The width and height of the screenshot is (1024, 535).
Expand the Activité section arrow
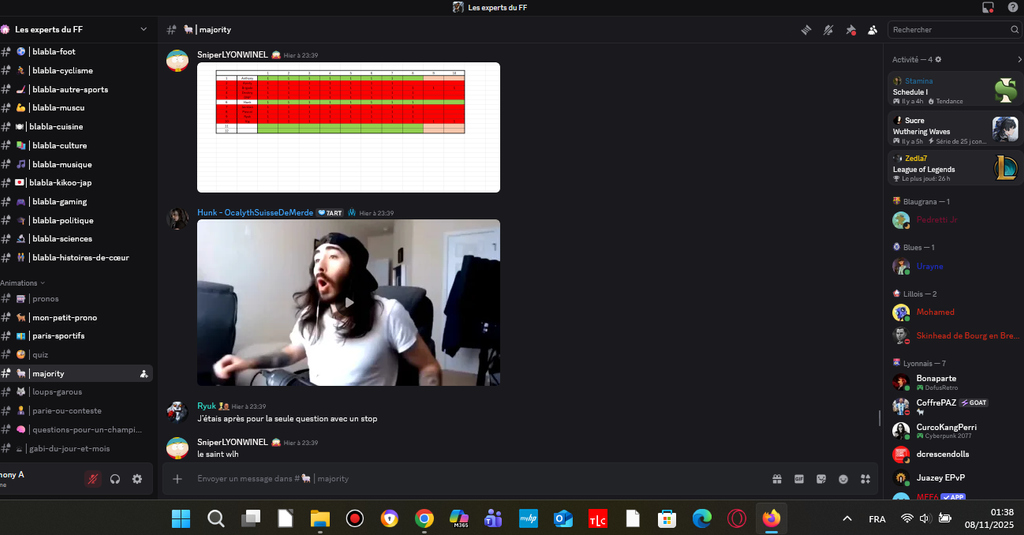click(x=1018, y=60)
